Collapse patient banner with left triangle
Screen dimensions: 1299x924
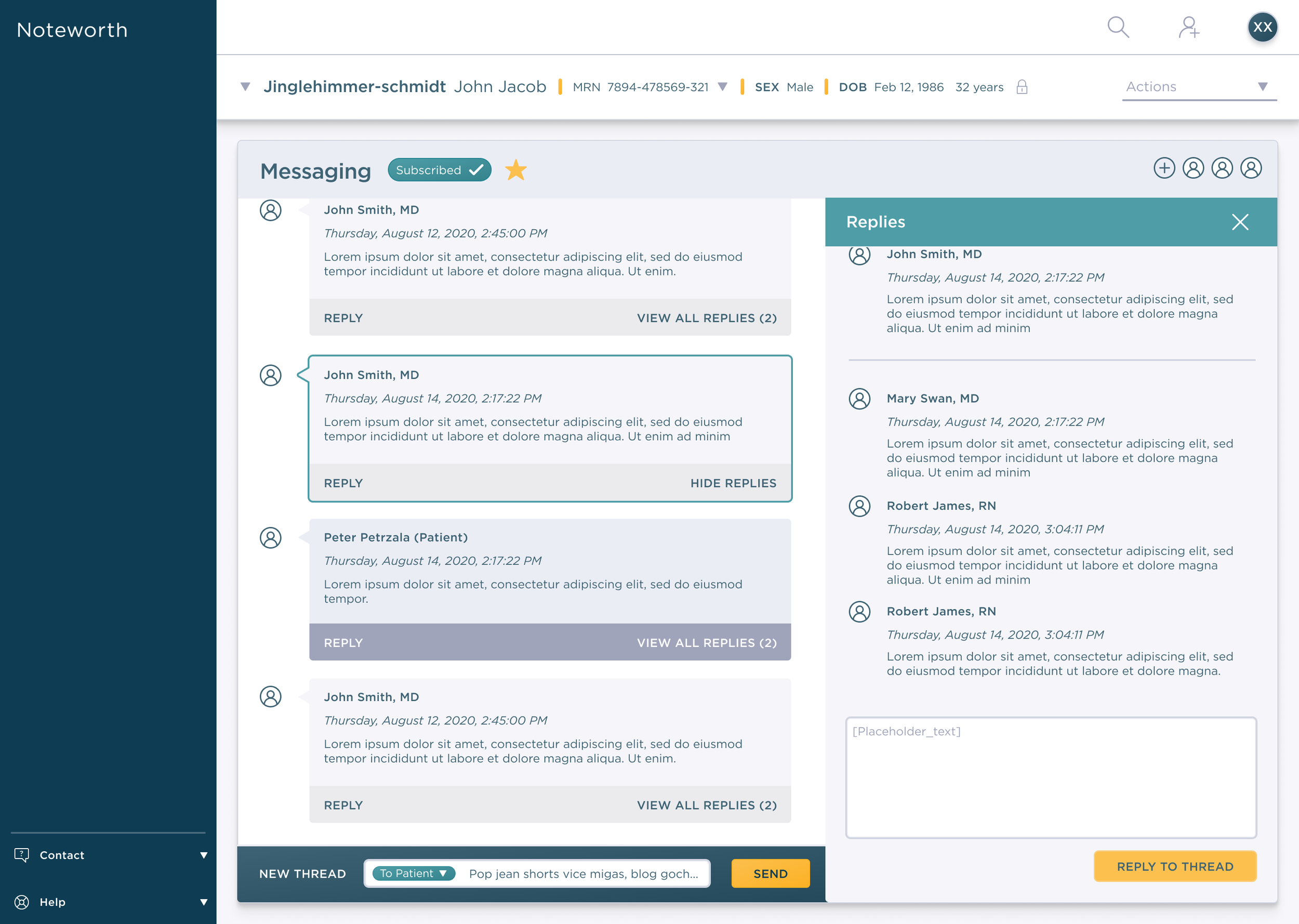click(x=245, y=86)
